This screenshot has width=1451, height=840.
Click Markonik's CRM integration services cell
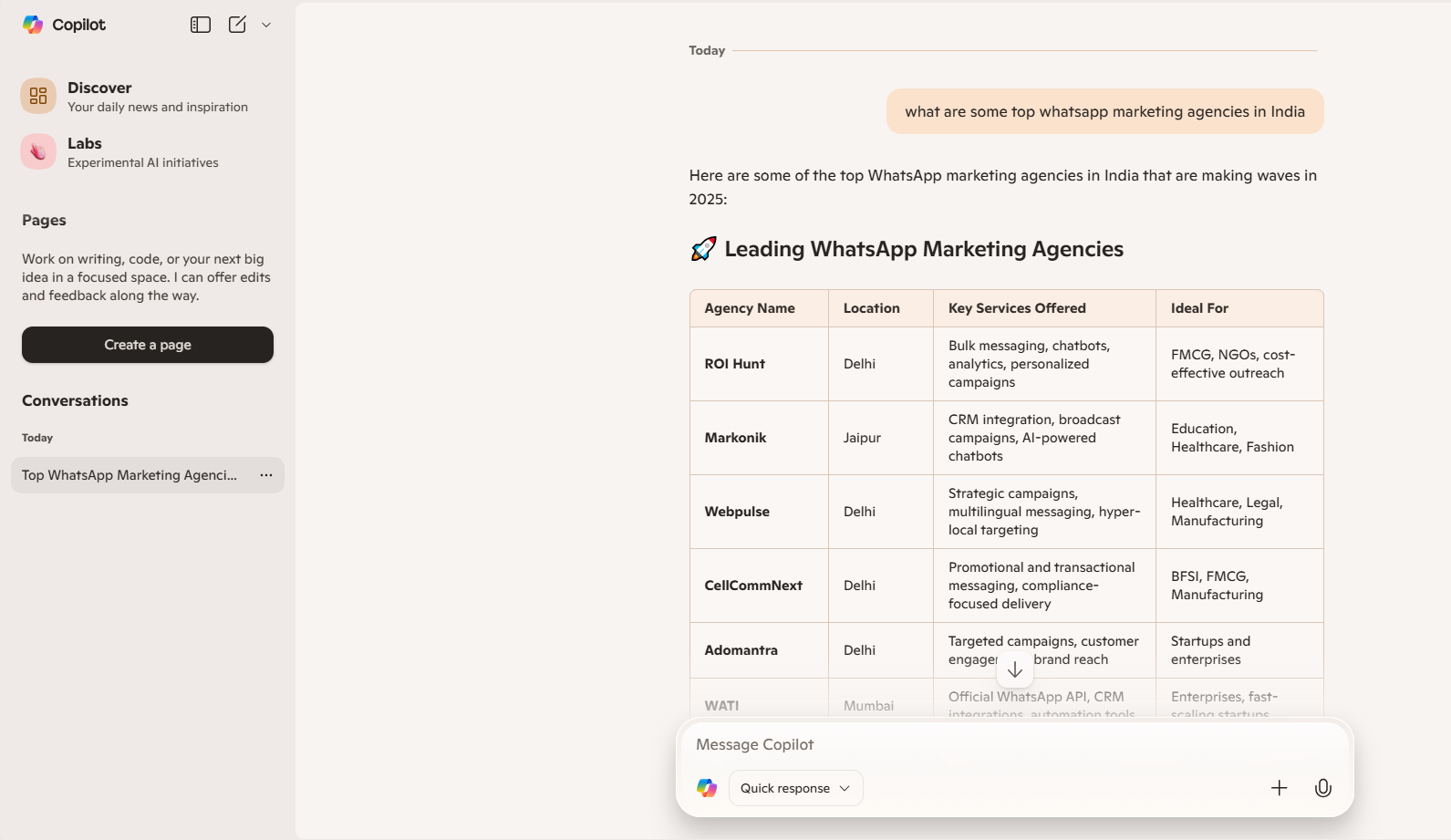tap(1044, 438)
